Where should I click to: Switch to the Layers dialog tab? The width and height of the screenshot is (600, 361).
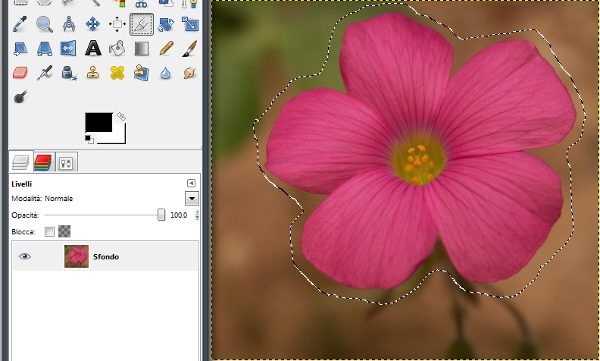coord(21,162)
